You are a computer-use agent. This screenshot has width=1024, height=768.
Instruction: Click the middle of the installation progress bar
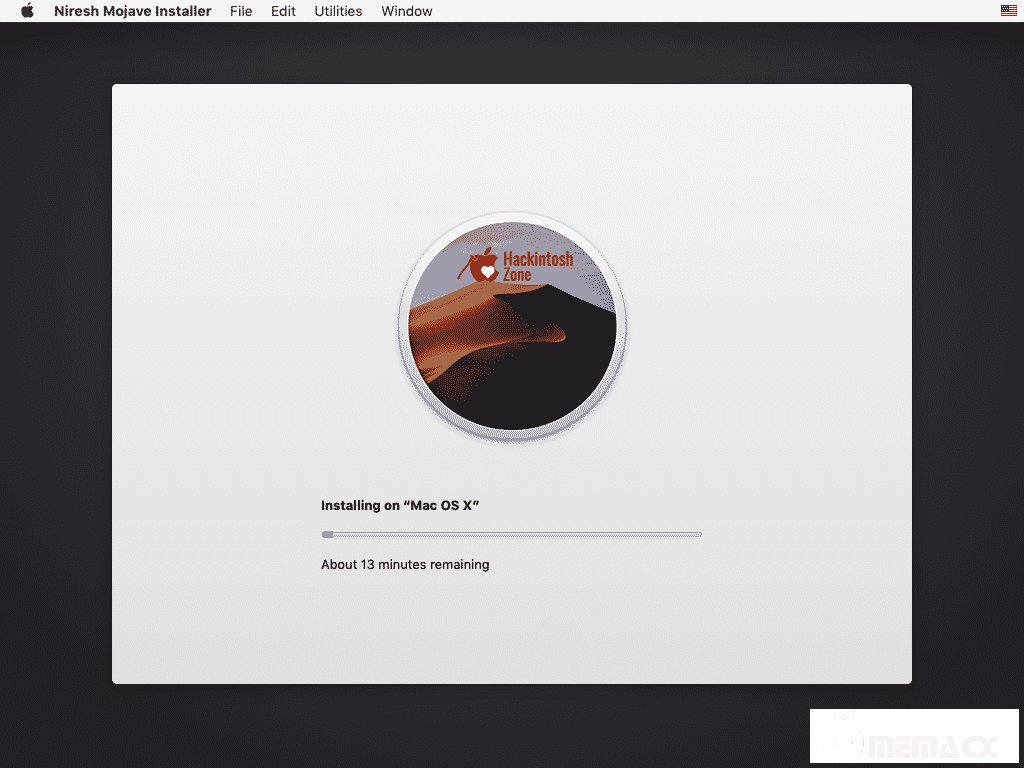tap(512, 535)
